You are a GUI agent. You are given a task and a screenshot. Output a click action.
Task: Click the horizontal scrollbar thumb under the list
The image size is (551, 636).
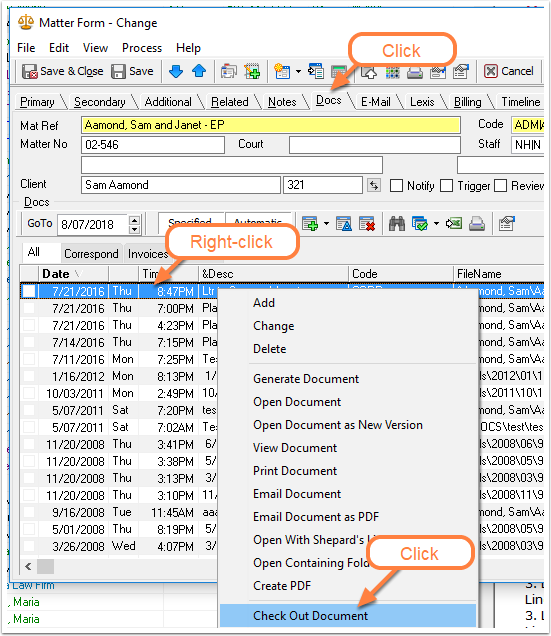(x=45, y=567)
